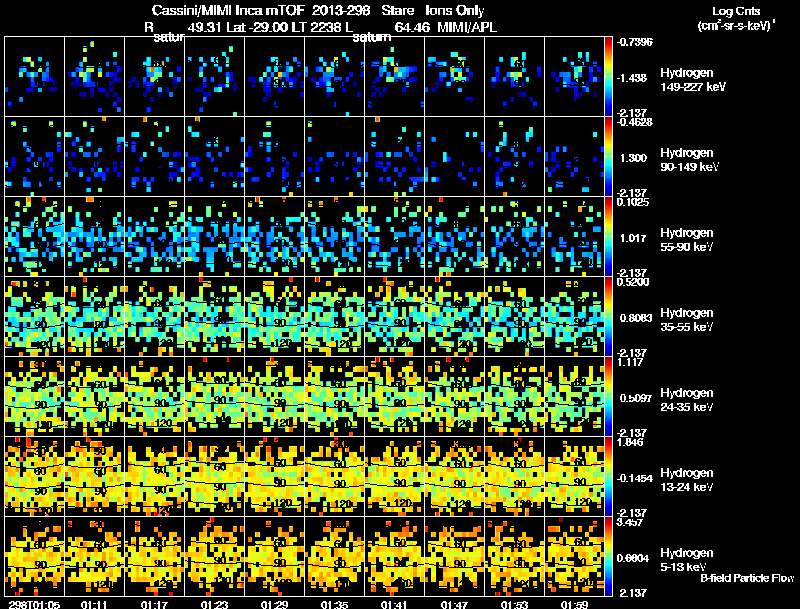Click the 01:17 time axis label
The width and height of the screenshot is (800, 609).
pyautogui.click(x=154, y=604)
